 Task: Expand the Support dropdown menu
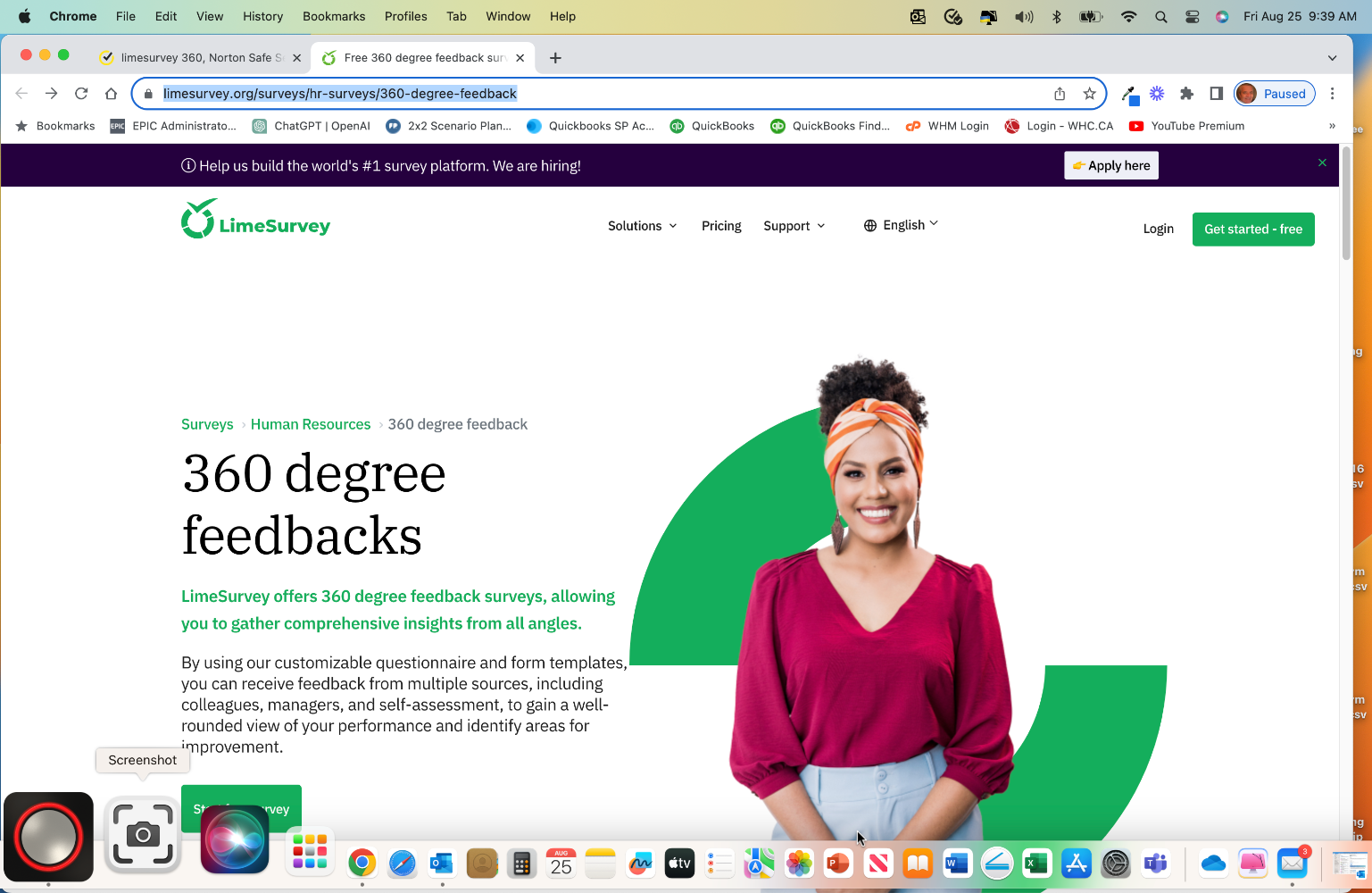pyautogui.click(x=794, y=226)
